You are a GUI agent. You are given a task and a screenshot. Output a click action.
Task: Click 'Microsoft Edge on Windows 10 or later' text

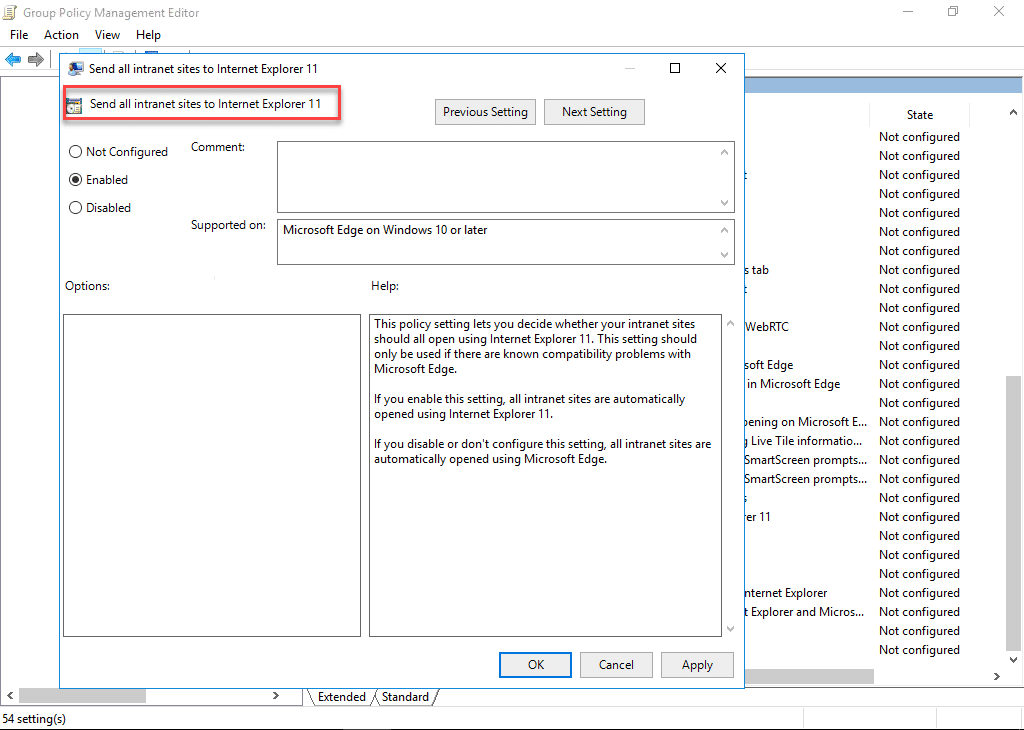pyautogui.click(x=385, y=230)
